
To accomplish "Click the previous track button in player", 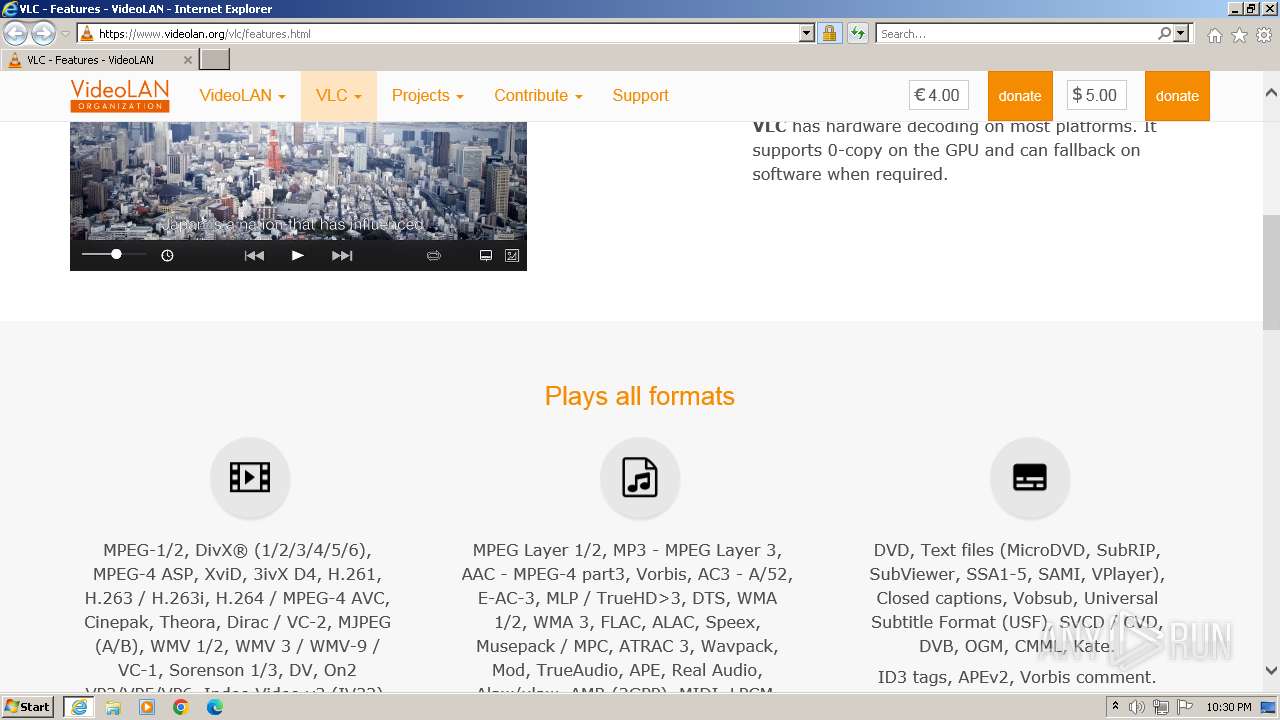I will (254, 256).
